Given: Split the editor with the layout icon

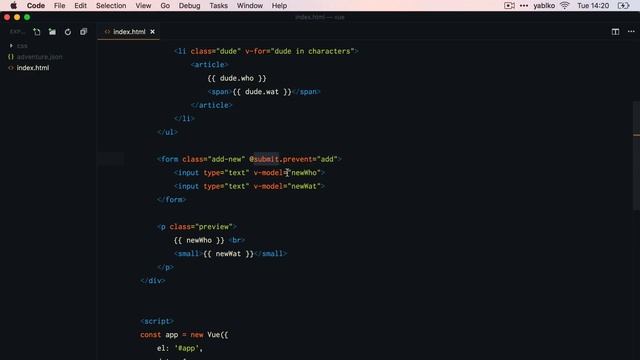Looking at the screenshot, I should [615, 32].
